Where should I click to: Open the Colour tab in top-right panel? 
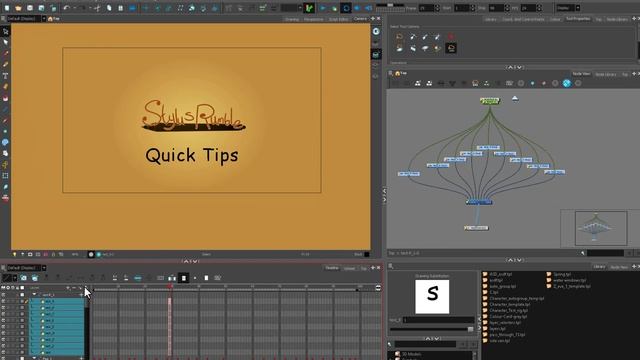(555, 19)
